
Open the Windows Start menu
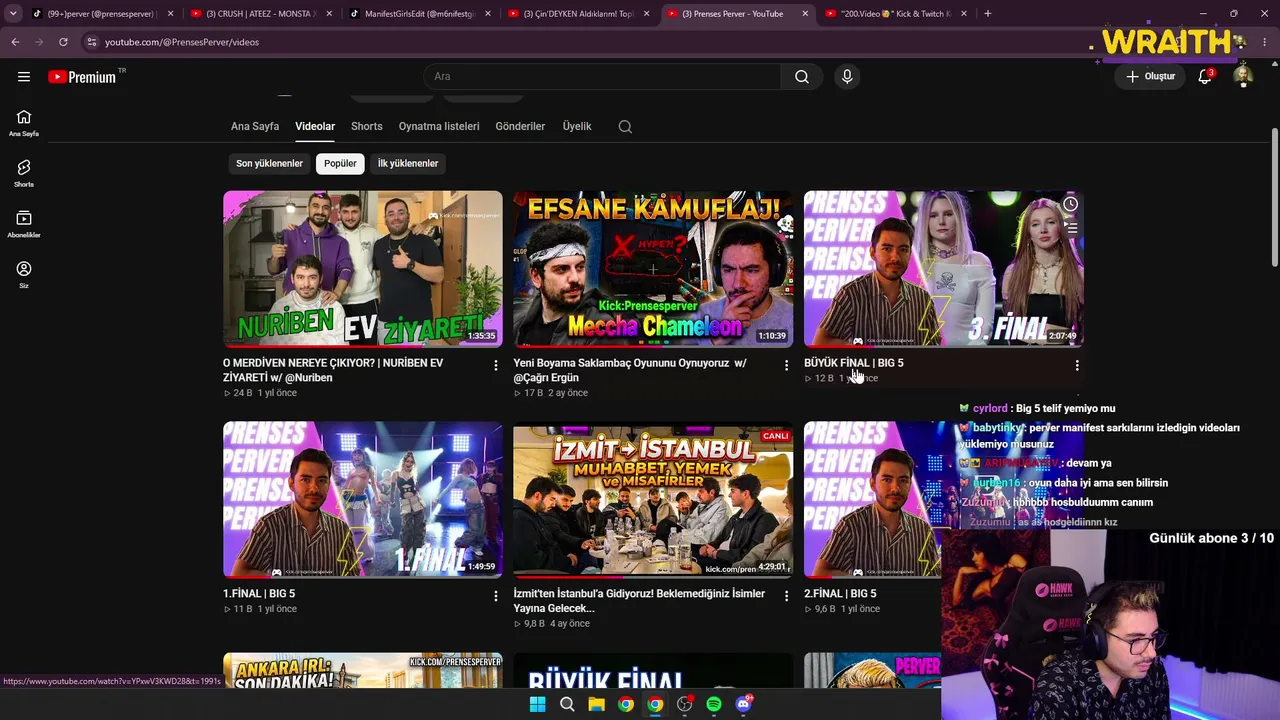(x=537, y=704)
